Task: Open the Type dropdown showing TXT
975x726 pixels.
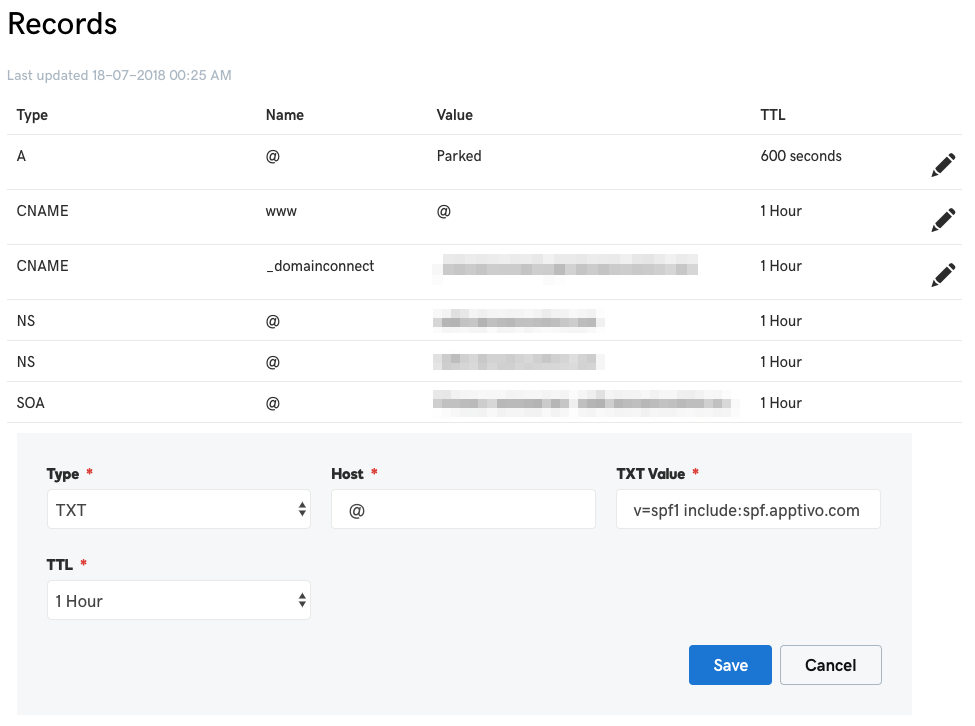Action: 178,510
